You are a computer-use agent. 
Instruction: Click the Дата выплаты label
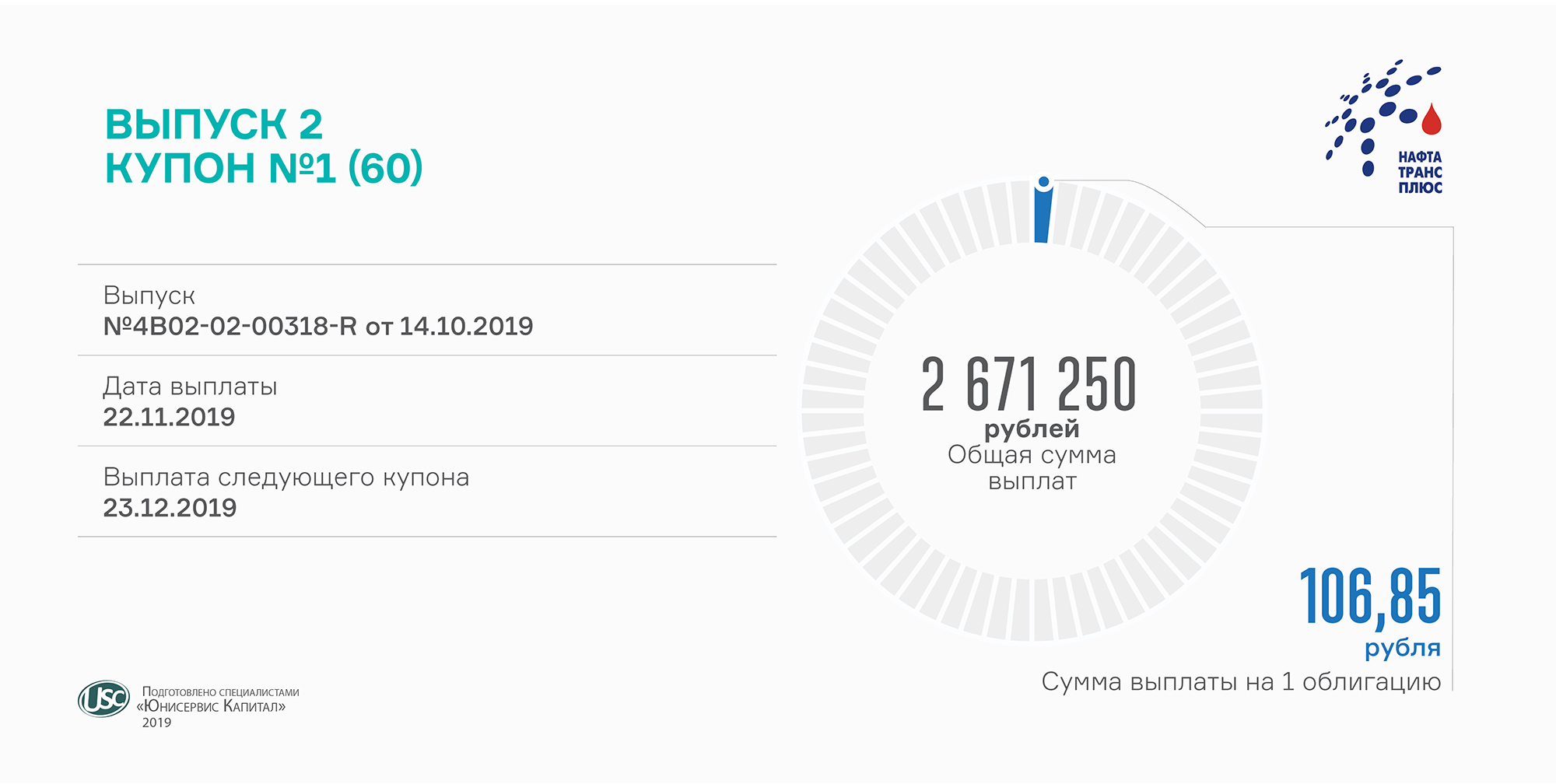pyautogui.click(x=190, y=387)
